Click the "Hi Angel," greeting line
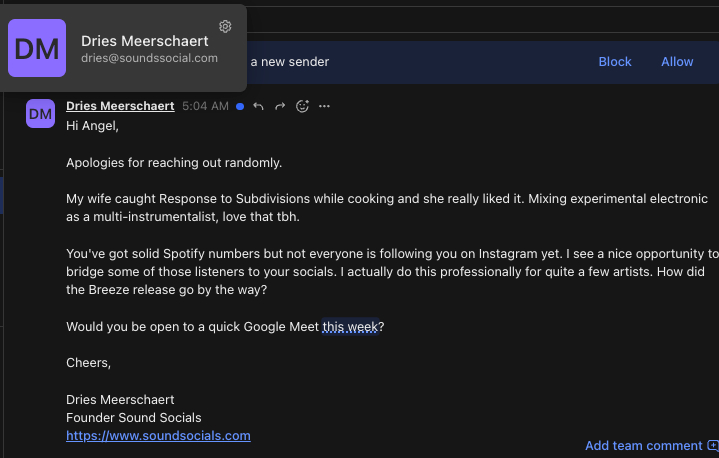This screenshot has height=458, width=719. (x=92, y=125)
